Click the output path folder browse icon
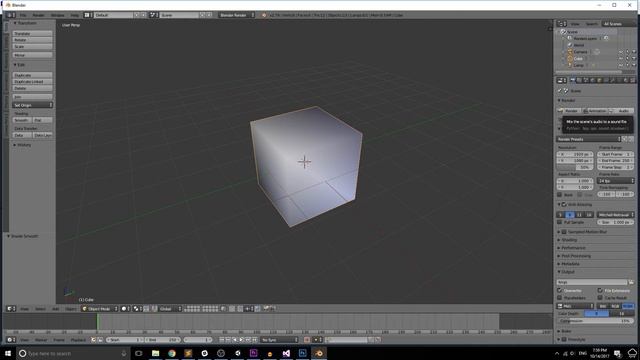The width and height of the screenshot is (640, 360). click(x=631, y=282)
